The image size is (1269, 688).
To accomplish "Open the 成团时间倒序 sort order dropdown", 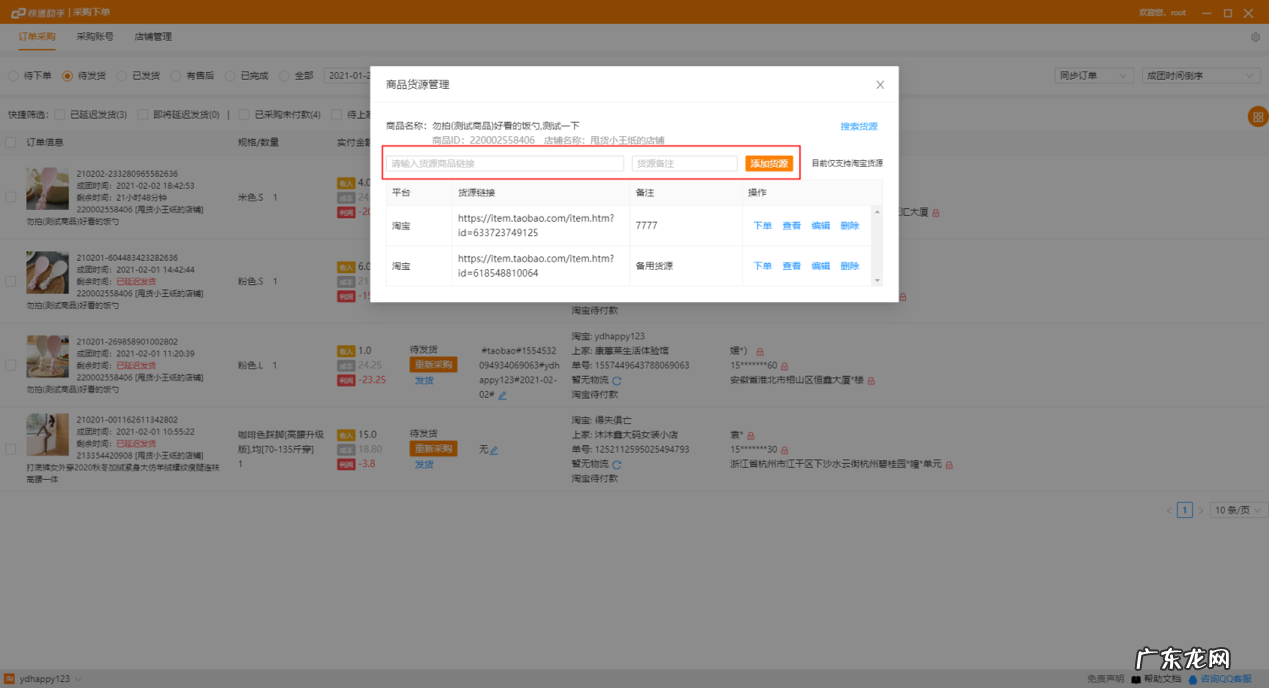I will pyautogui.click(x=1200, y=74).
